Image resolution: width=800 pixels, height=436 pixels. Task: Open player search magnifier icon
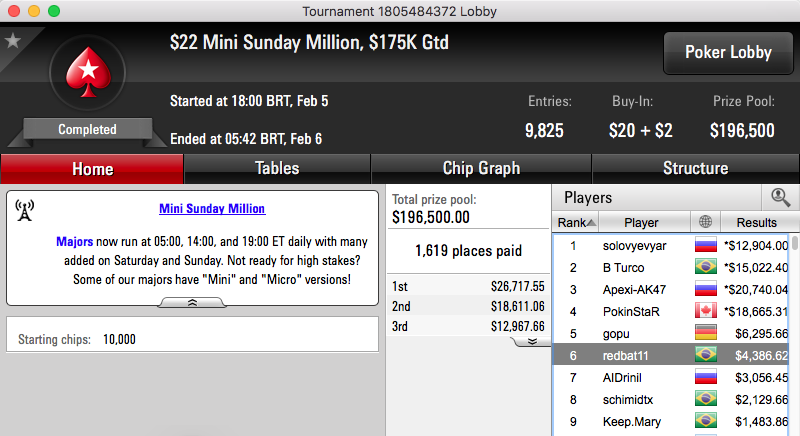coord(780,197)
